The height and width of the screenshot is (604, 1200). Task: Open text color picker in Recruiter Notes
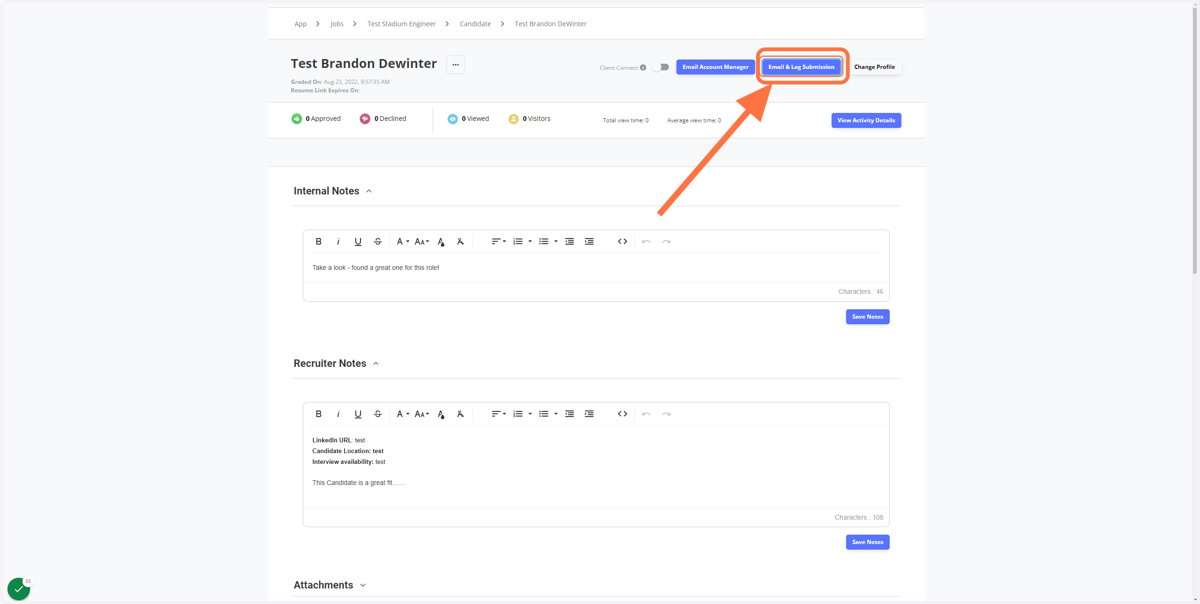coord(441,414)
